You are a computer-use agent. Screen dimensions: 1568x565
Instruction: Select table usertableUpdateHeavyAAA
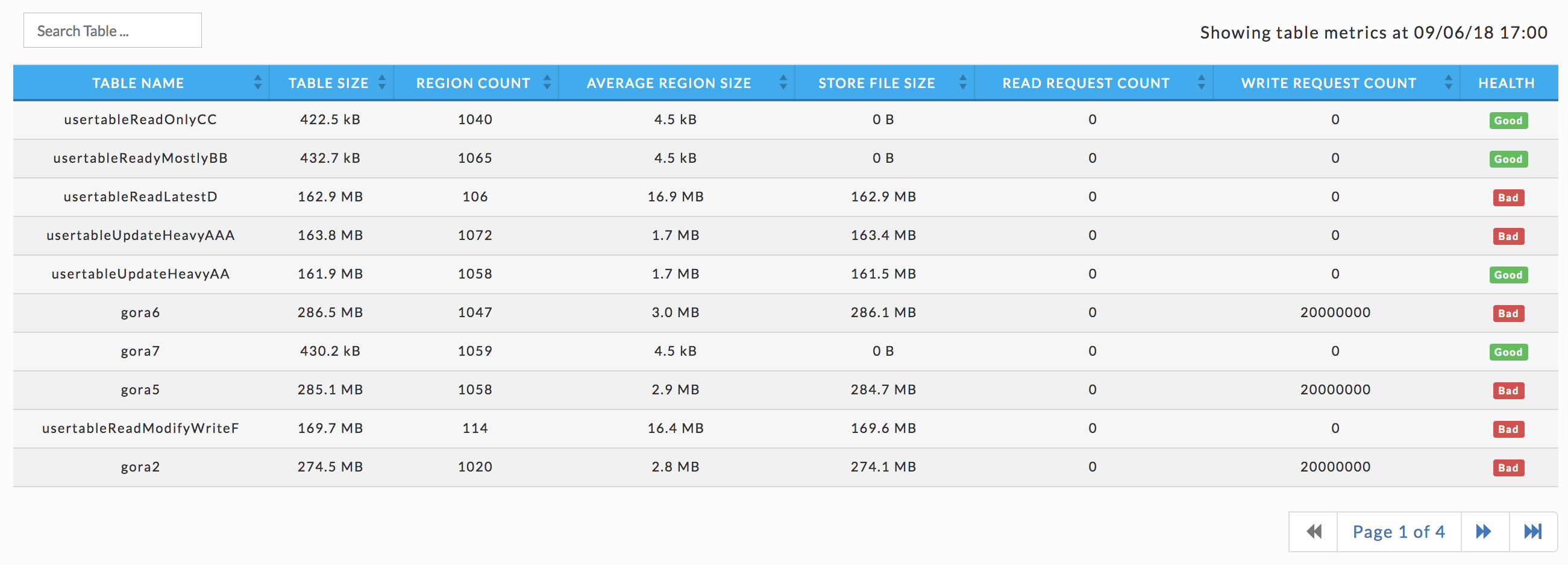(140, 235)
